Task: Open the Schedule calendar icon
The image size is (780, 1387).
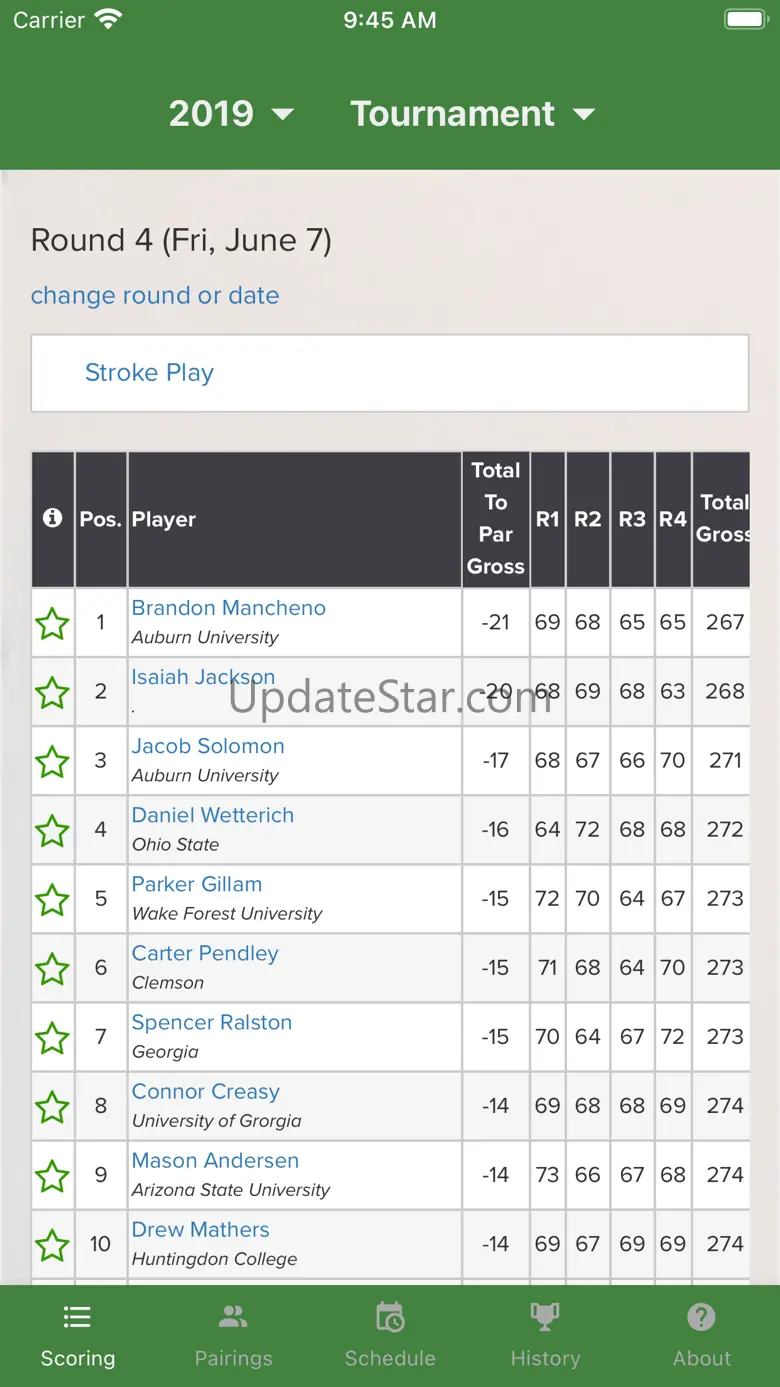Action: click(390, 1318)
